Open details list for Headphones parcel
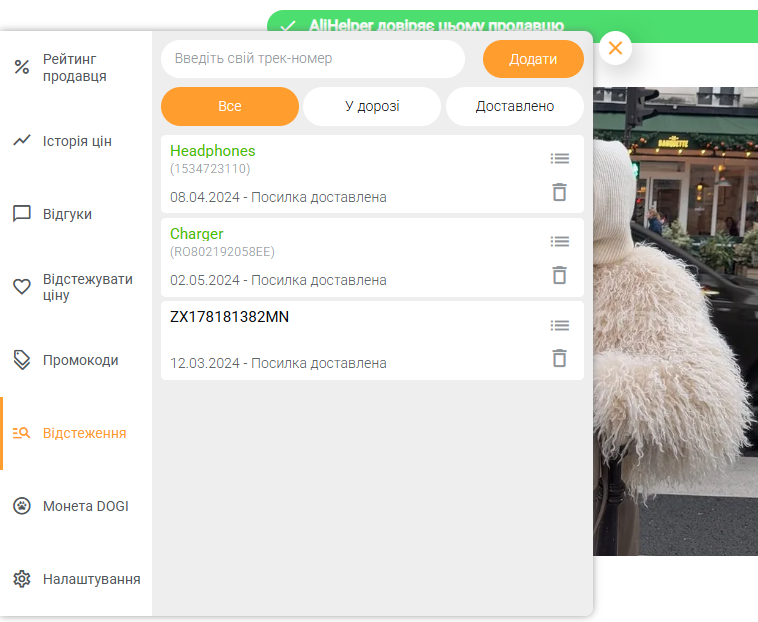Screen dimensions: 758x622 tap(560, 158)
